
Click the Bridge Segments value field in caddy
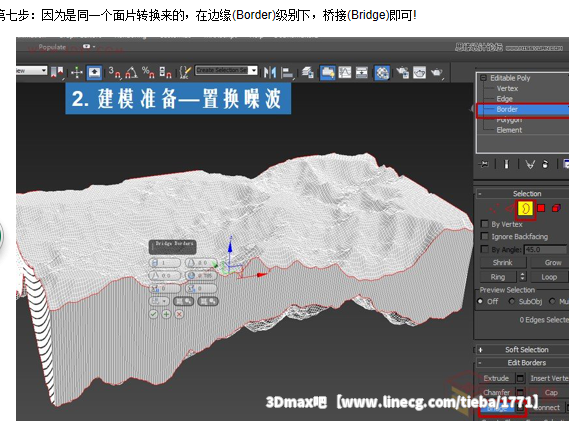click(x=165, y=263)
